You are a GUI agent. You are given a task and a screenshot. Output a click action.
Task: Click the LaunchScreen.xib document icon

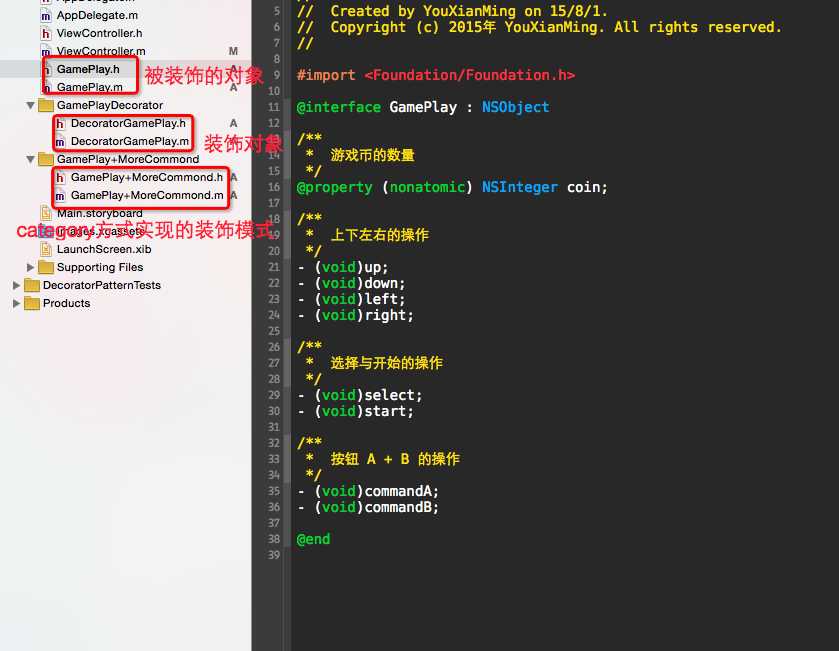tap(46, 249)
